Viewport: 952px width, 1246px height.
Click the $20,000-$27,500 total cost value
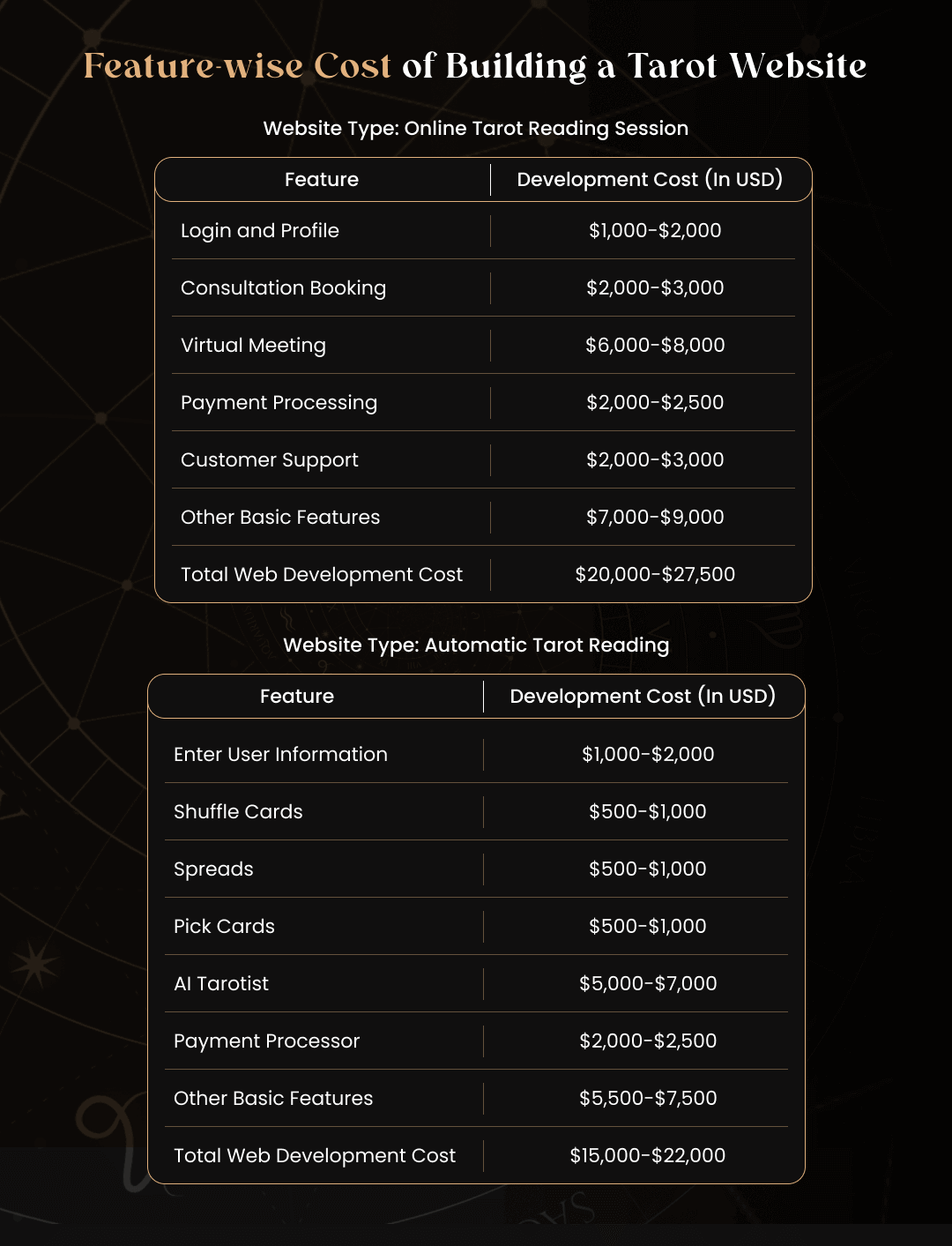click(x=655, y=574)
